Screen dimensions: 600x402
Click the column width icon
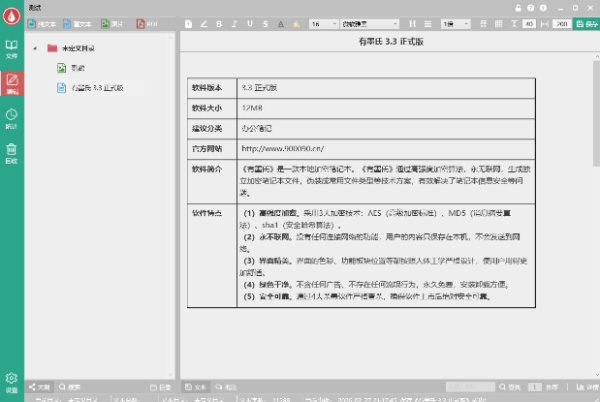pyautogui.click(x=545, y=24)
